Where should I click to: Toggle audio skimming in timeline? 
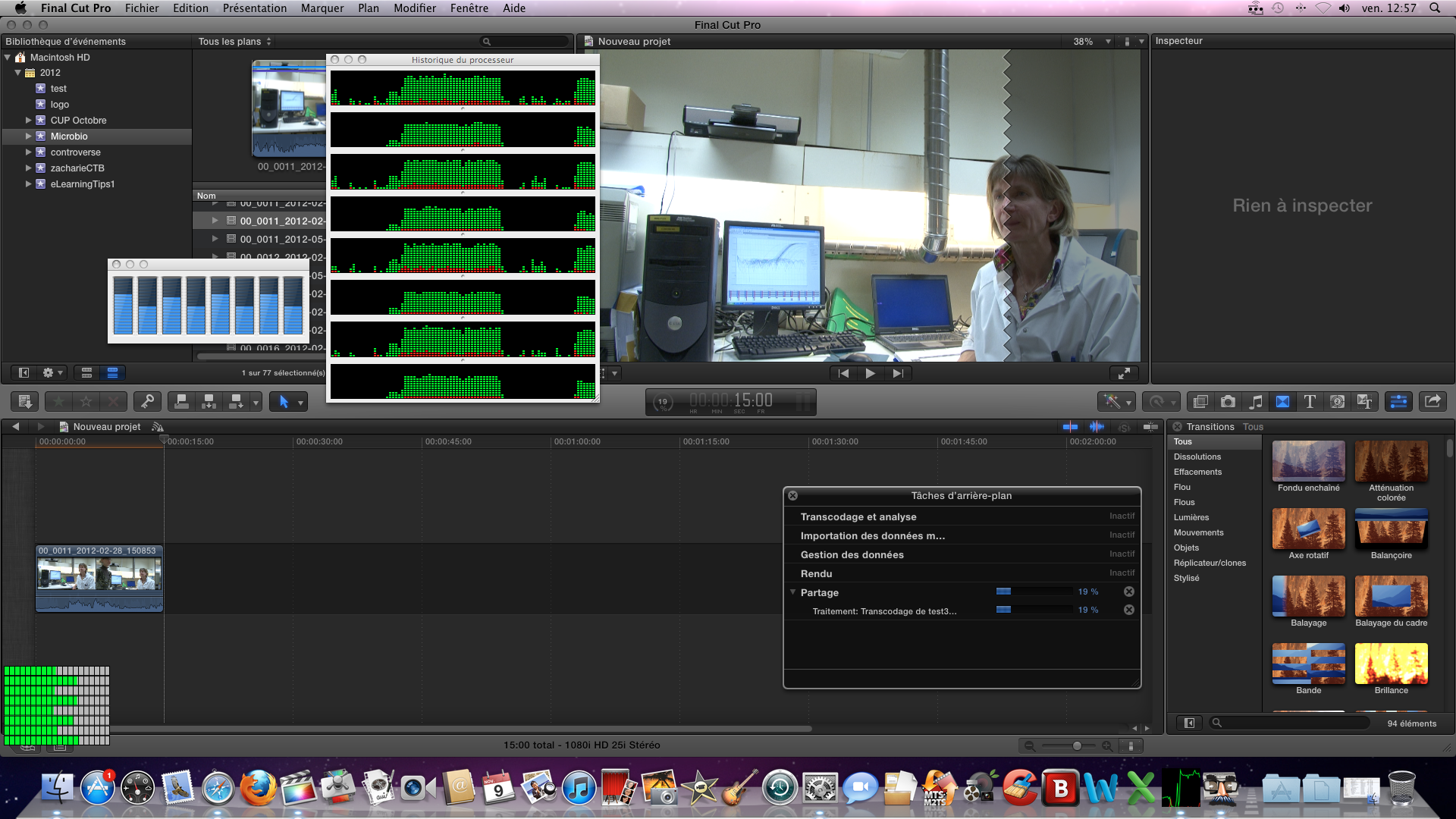(x=1097, y=427)
